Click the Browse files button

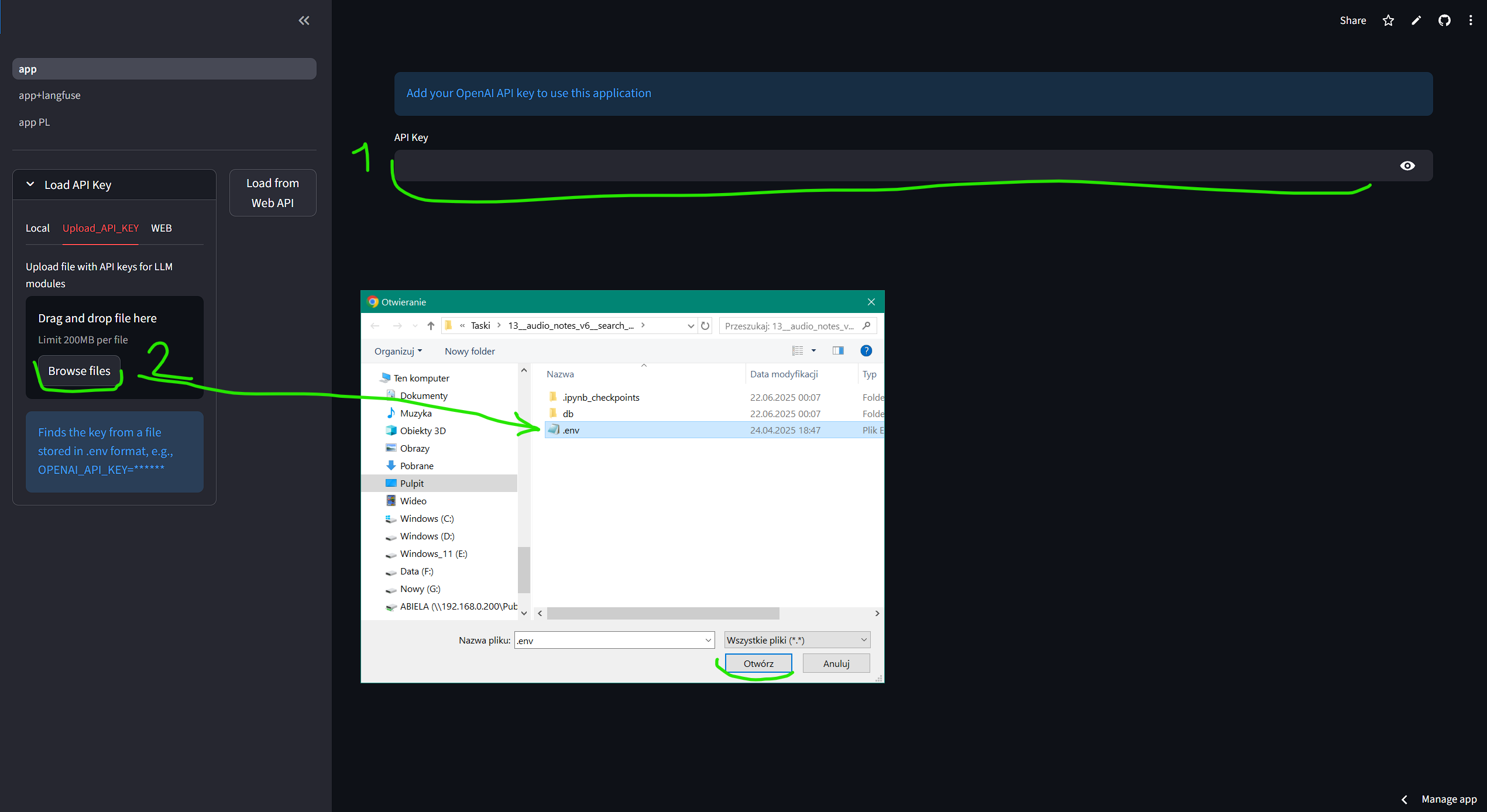(79, 371)
